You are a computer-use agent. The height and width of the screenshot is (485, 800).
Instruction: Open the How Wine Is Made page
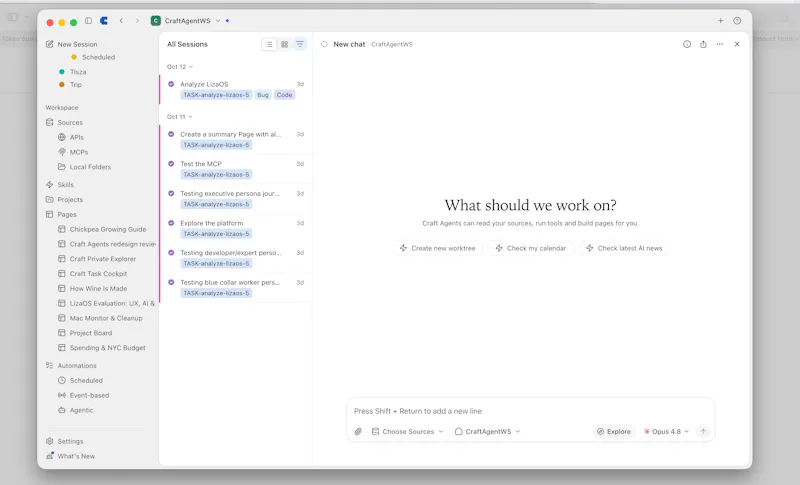coord(92,289)
